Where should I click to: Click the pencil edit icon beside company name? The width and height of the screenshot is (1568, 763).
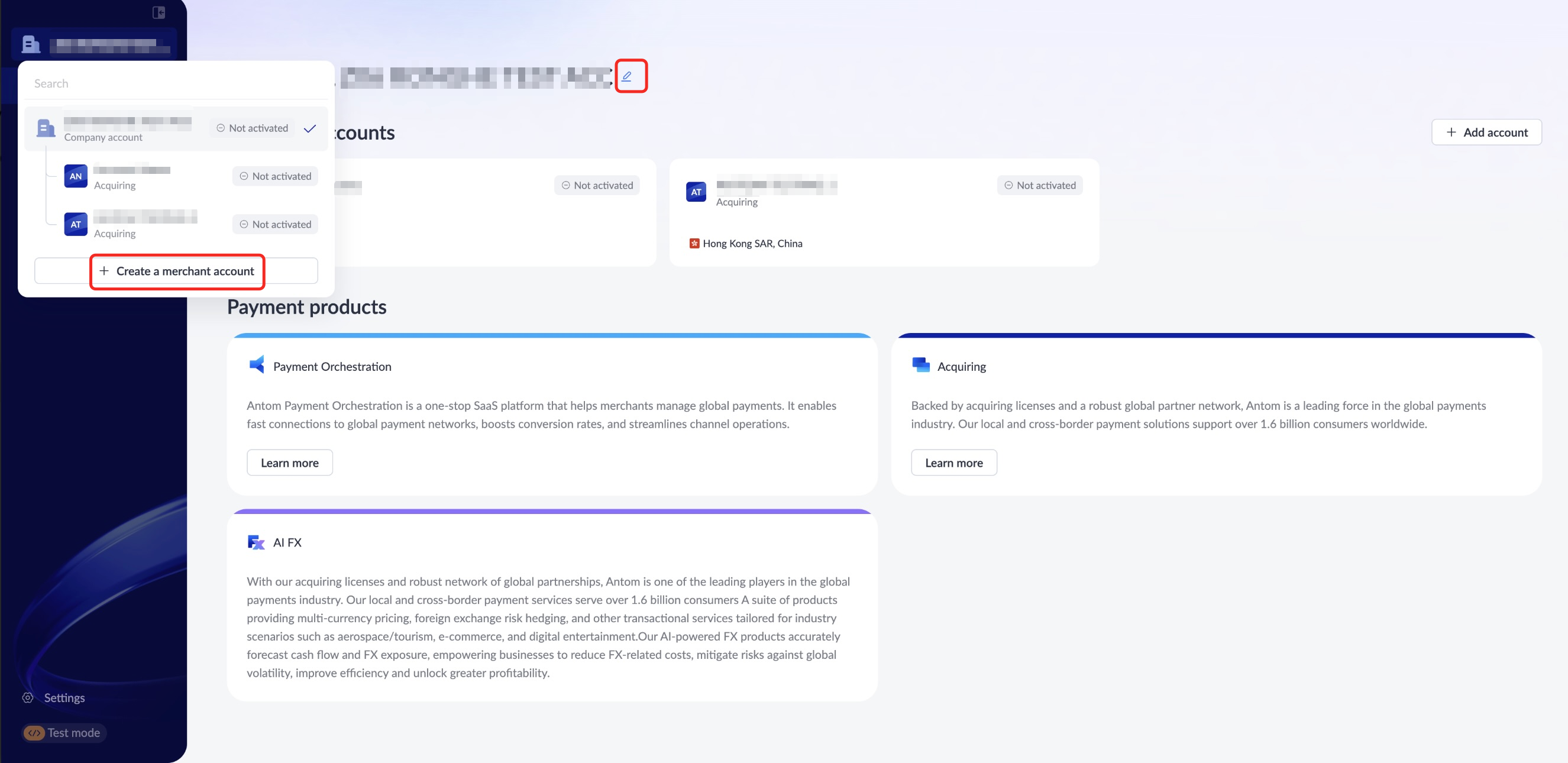(627, 76)
